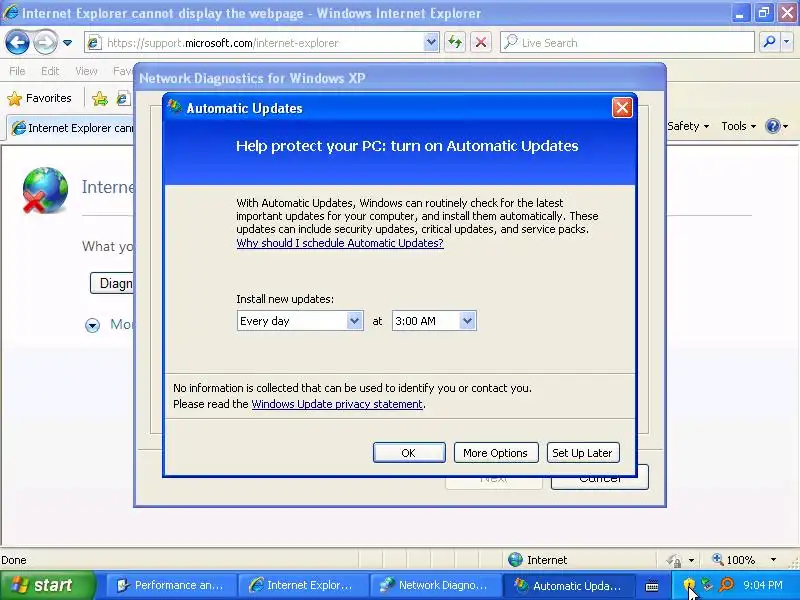Screen dimensions: 800x600
Task: Click the globe with red X error icon
Action: coord(45,189)
